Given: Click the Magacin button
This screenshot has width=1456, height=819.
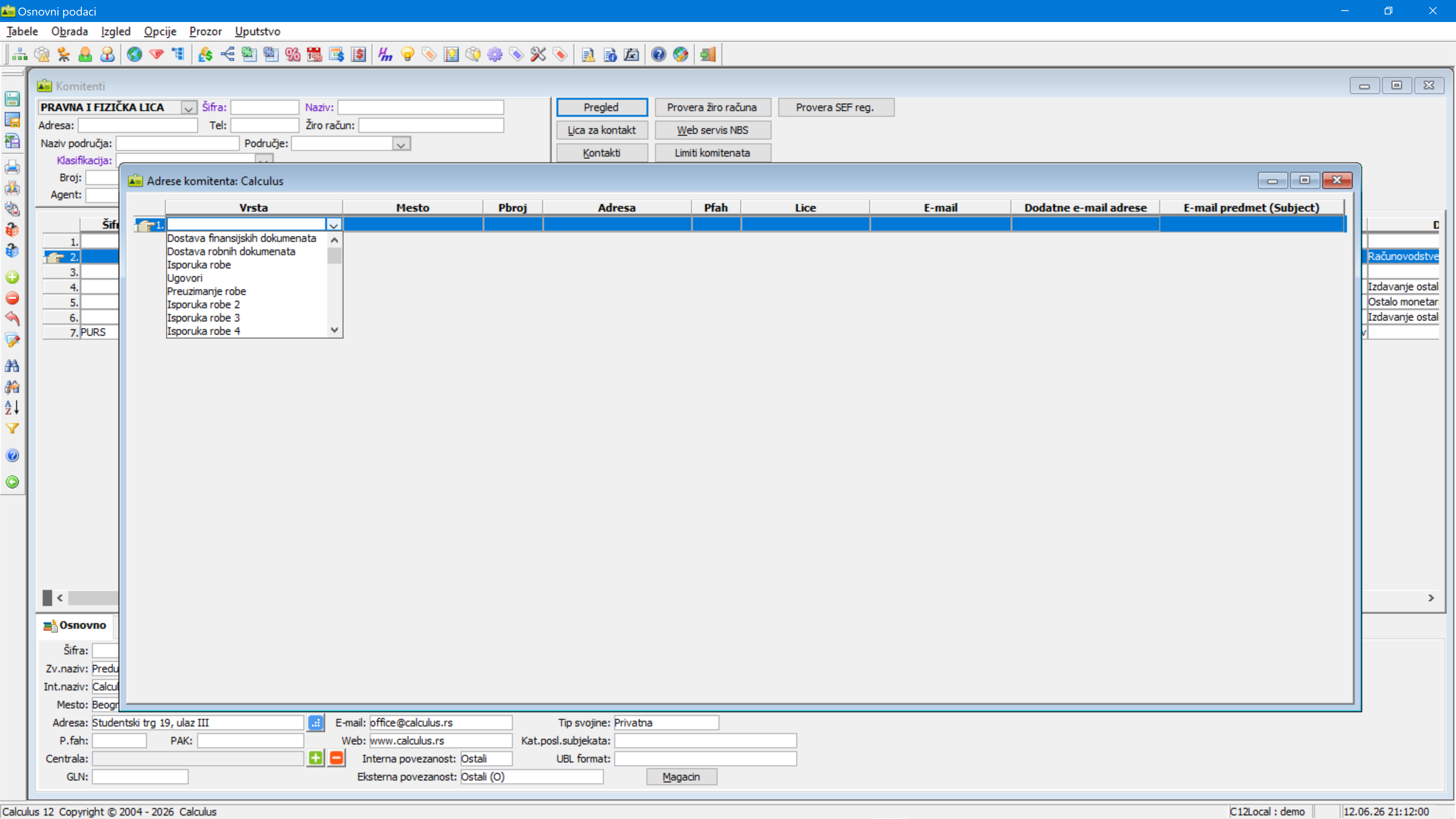Looking at the screenshot, I should (x=681, y=777).
